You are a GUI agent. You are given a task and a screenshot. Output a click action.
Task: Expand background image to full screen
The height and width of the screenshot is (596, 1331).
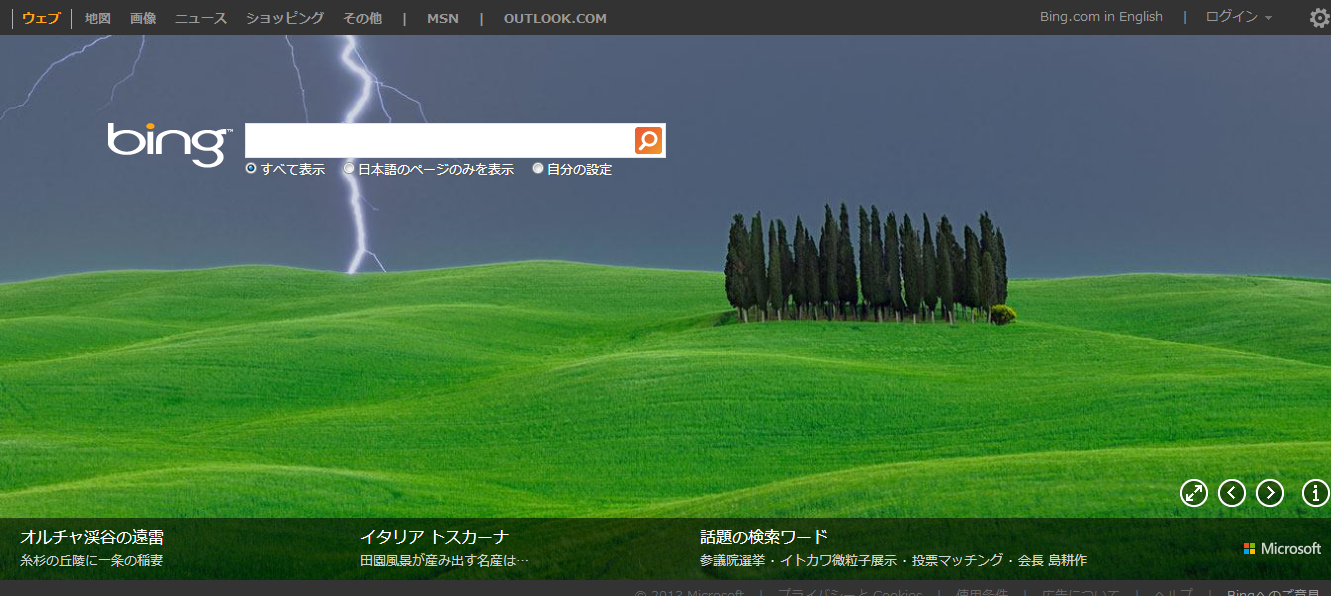tap(1194, 493)
